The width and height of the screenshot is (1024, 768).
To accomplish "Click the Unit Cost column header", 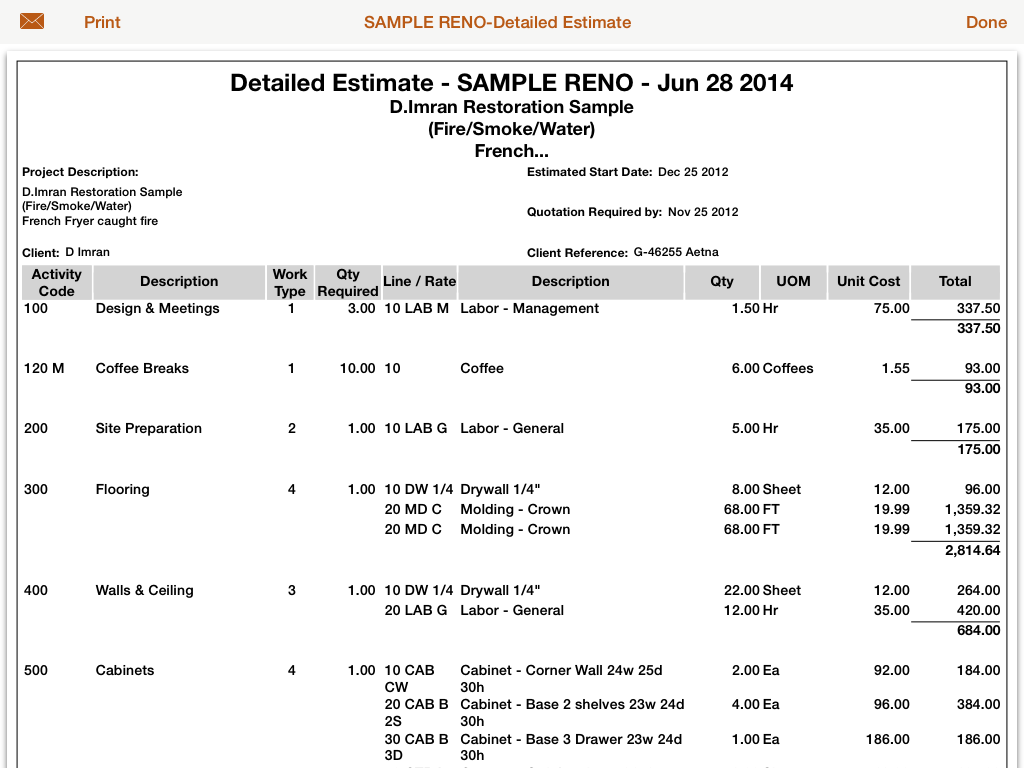I will [868, 282].
